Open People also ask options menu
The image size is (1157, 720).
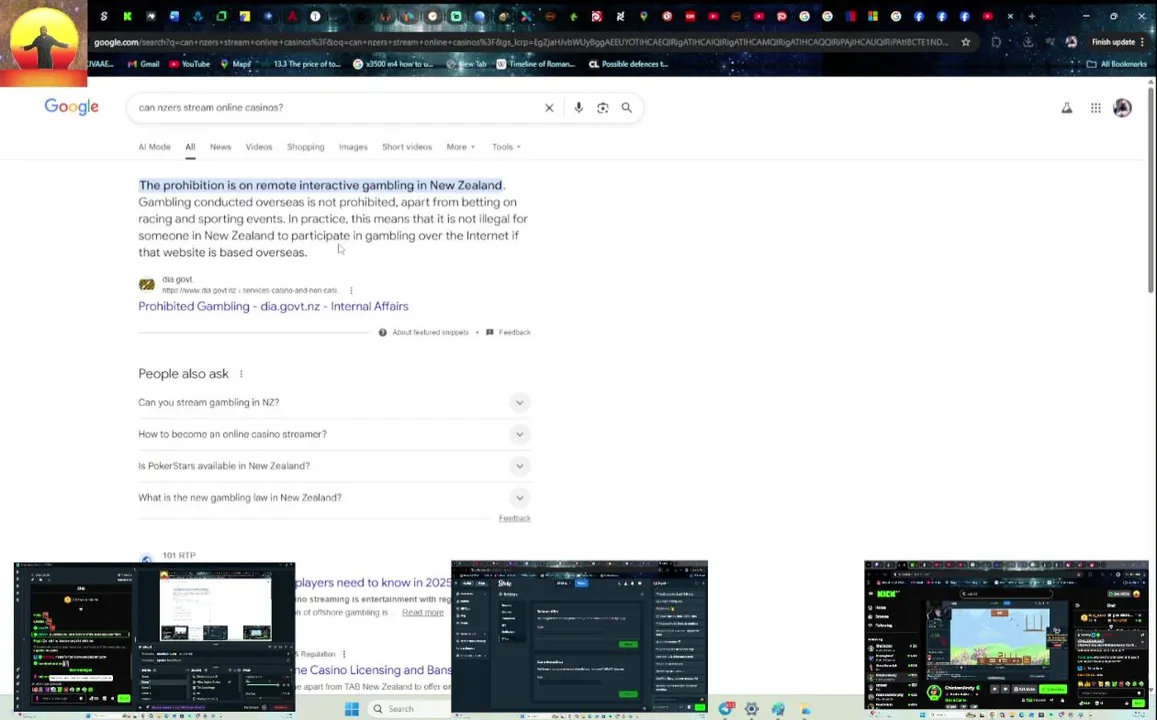(241, 374)
